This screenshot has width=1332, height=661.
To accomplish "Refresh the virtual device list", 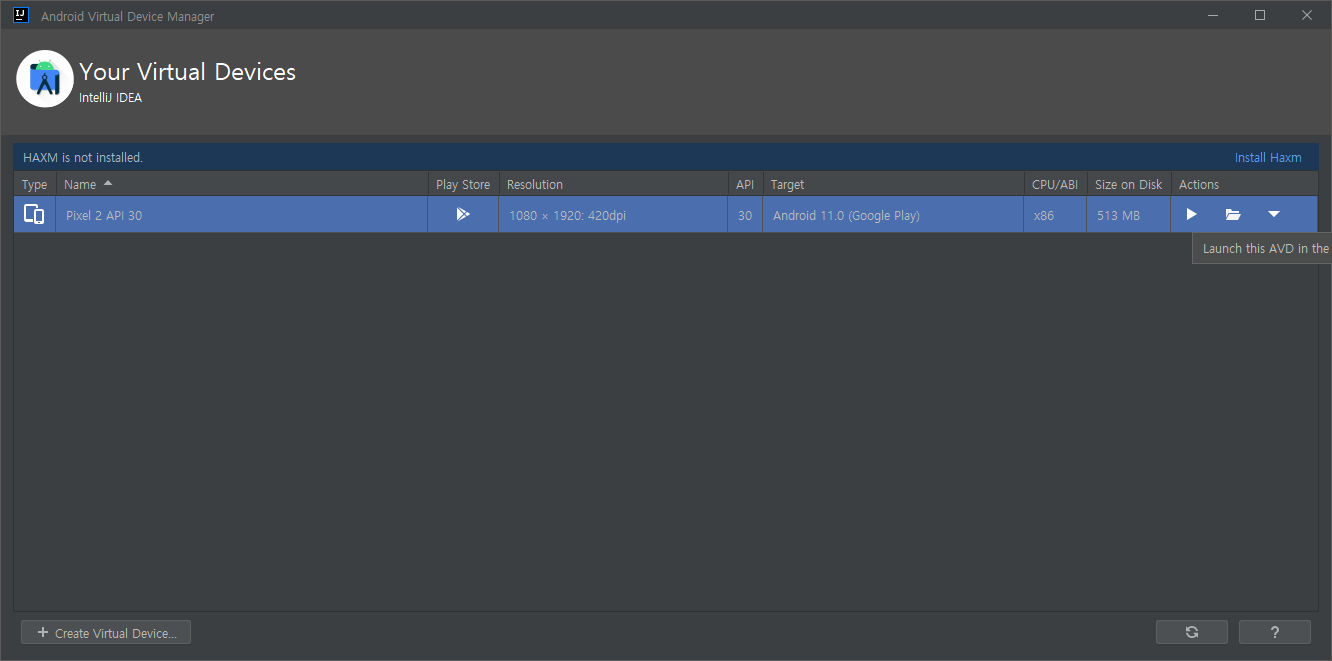I will 1192,632.
